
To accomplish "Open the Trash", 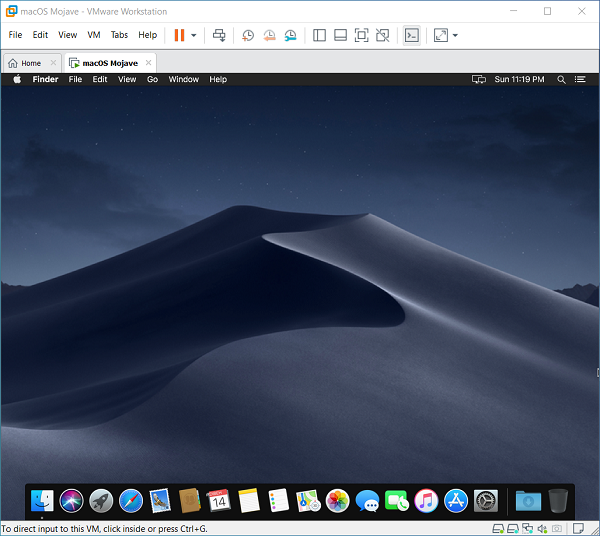I will click(x=558, y=500).
